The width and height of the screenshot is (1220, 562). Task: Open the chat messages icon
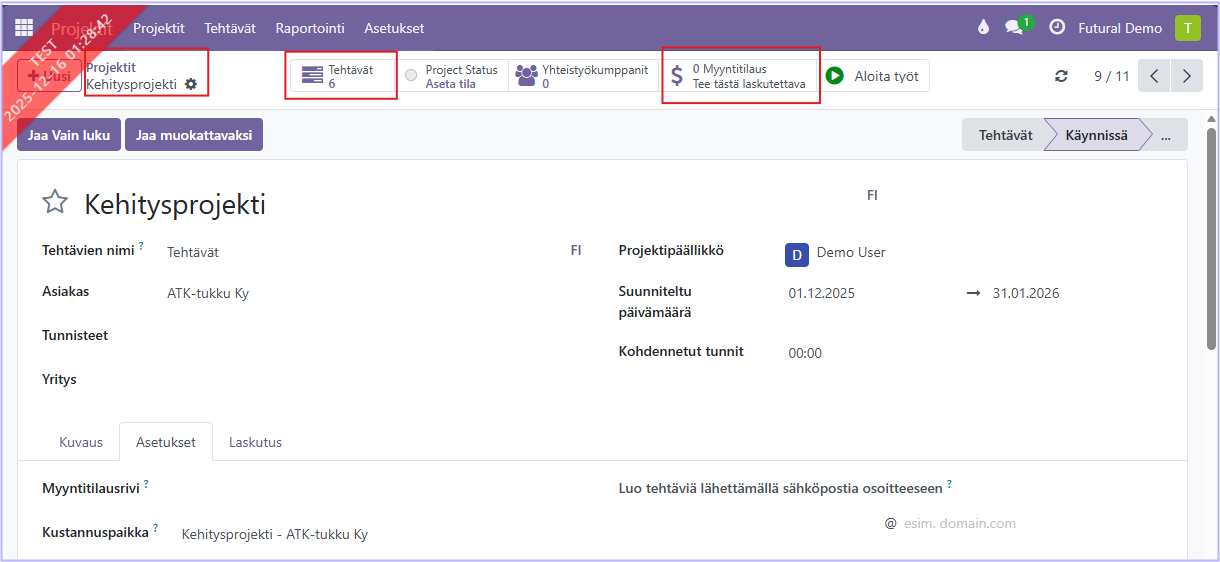point(1016,28)
